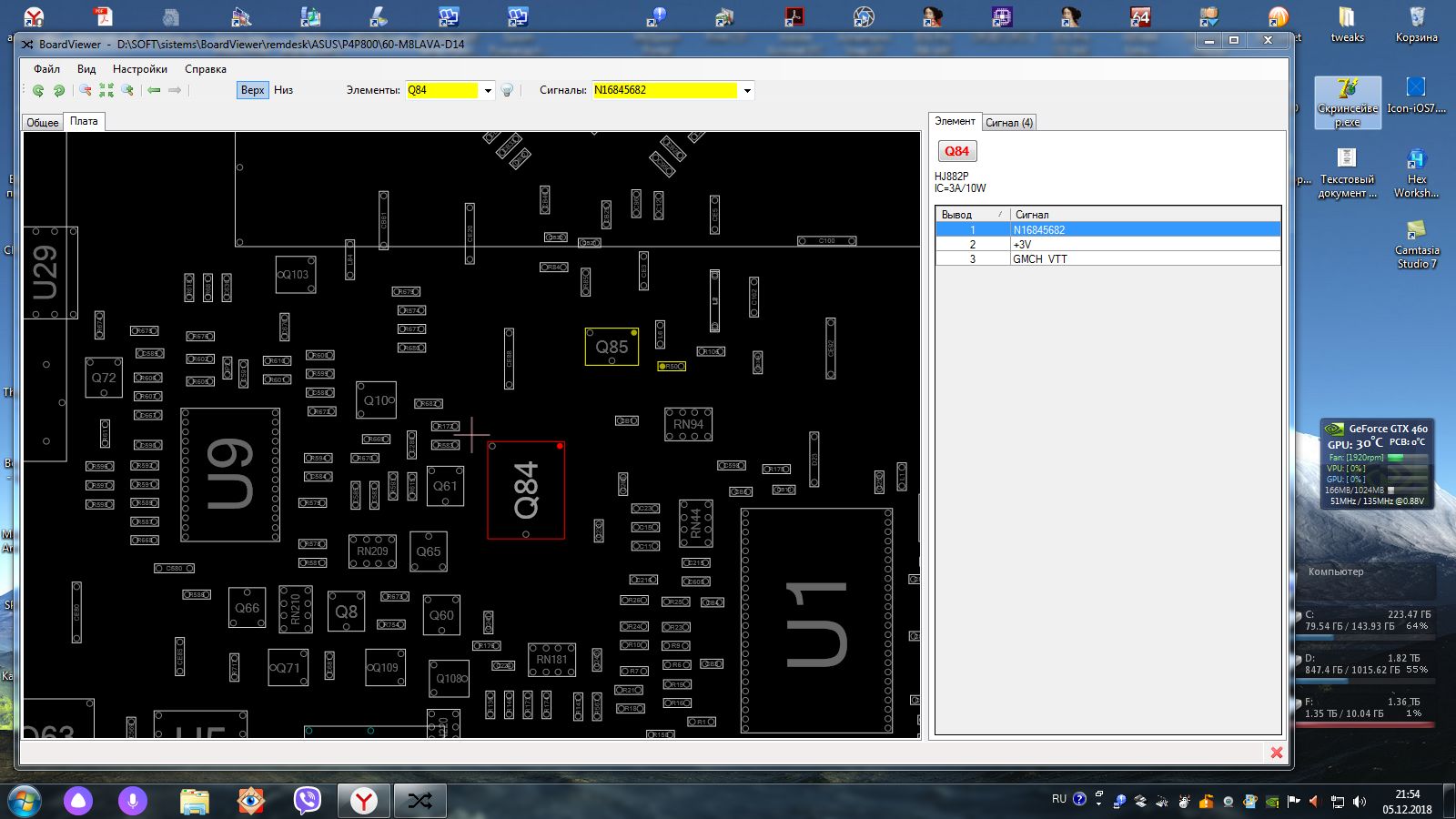Image resolution: width=1456 pixels, height=819 pixels.
Task: Select component RN44 on the board
Action: tap(696, 523)
